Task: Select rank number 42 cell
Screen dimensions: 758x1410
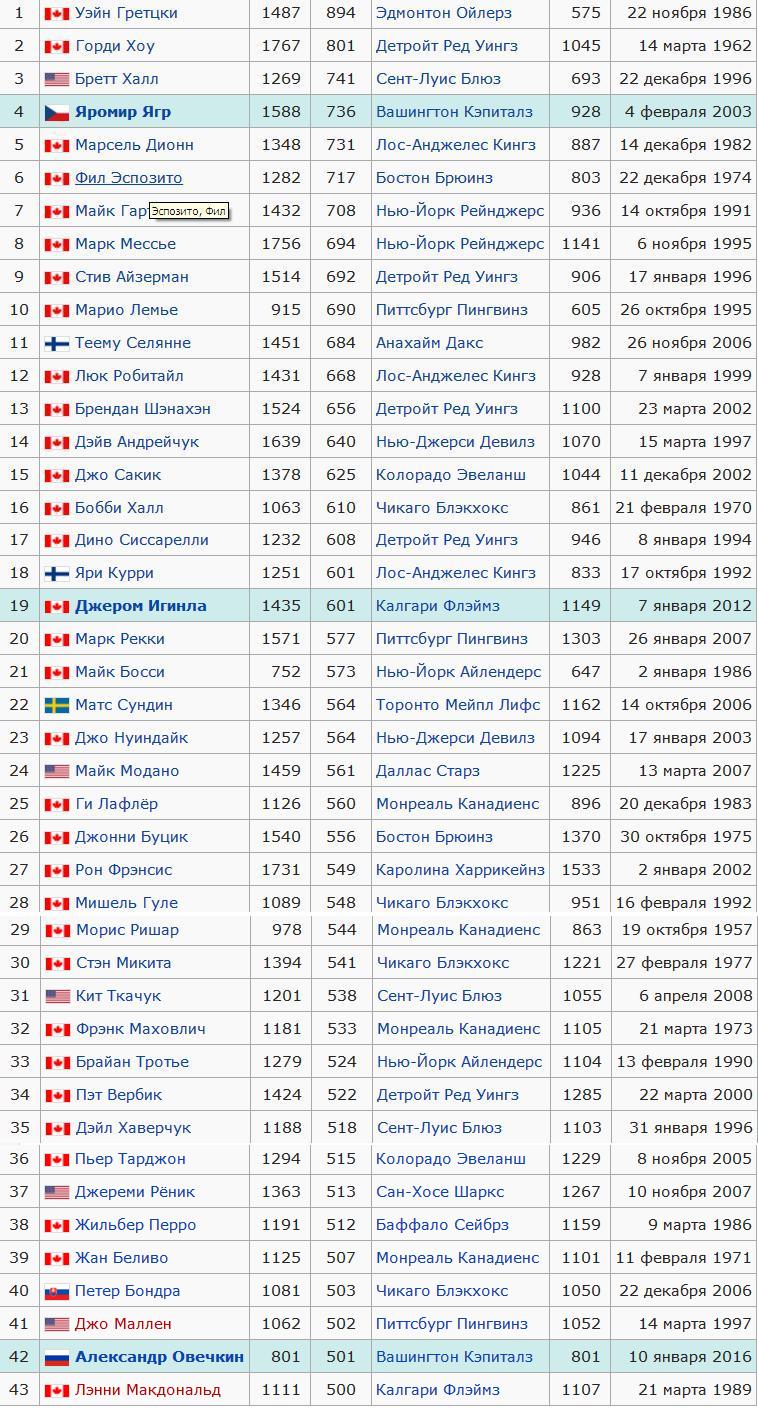Action: point(20,1357)
